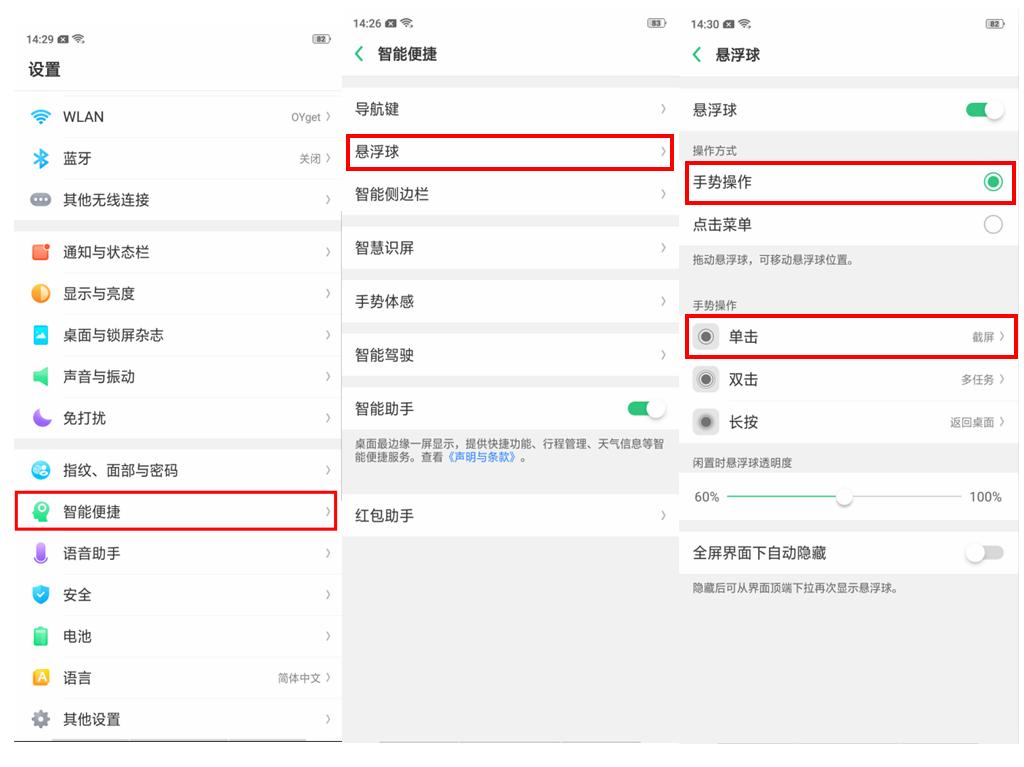Tap the 声音与振动 speaker icon

point(41,377)
